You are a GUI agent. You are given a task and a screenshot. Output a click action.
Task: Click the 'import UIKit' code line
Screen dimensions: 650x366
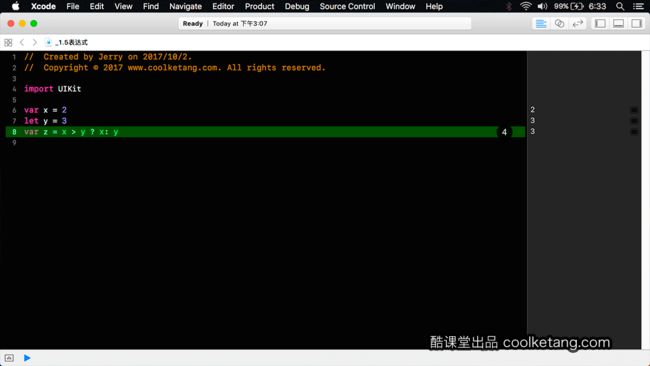(x=53, y=89)
